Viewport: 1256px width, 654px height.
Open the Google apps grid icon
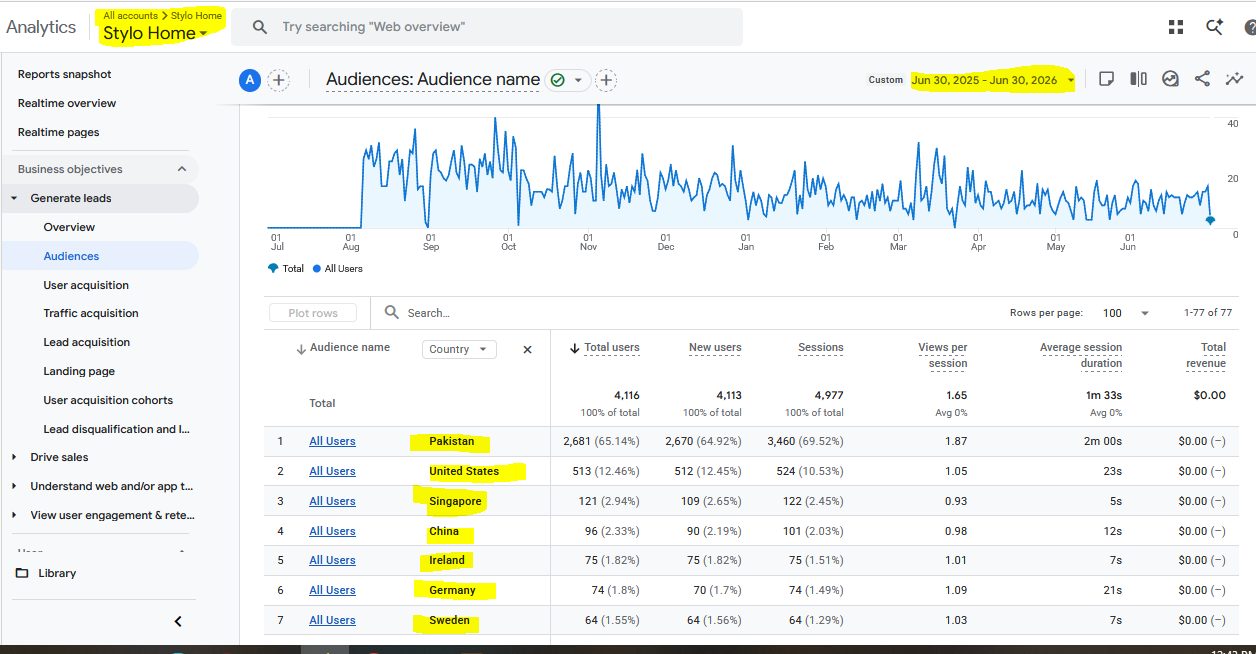point(1176,27)
